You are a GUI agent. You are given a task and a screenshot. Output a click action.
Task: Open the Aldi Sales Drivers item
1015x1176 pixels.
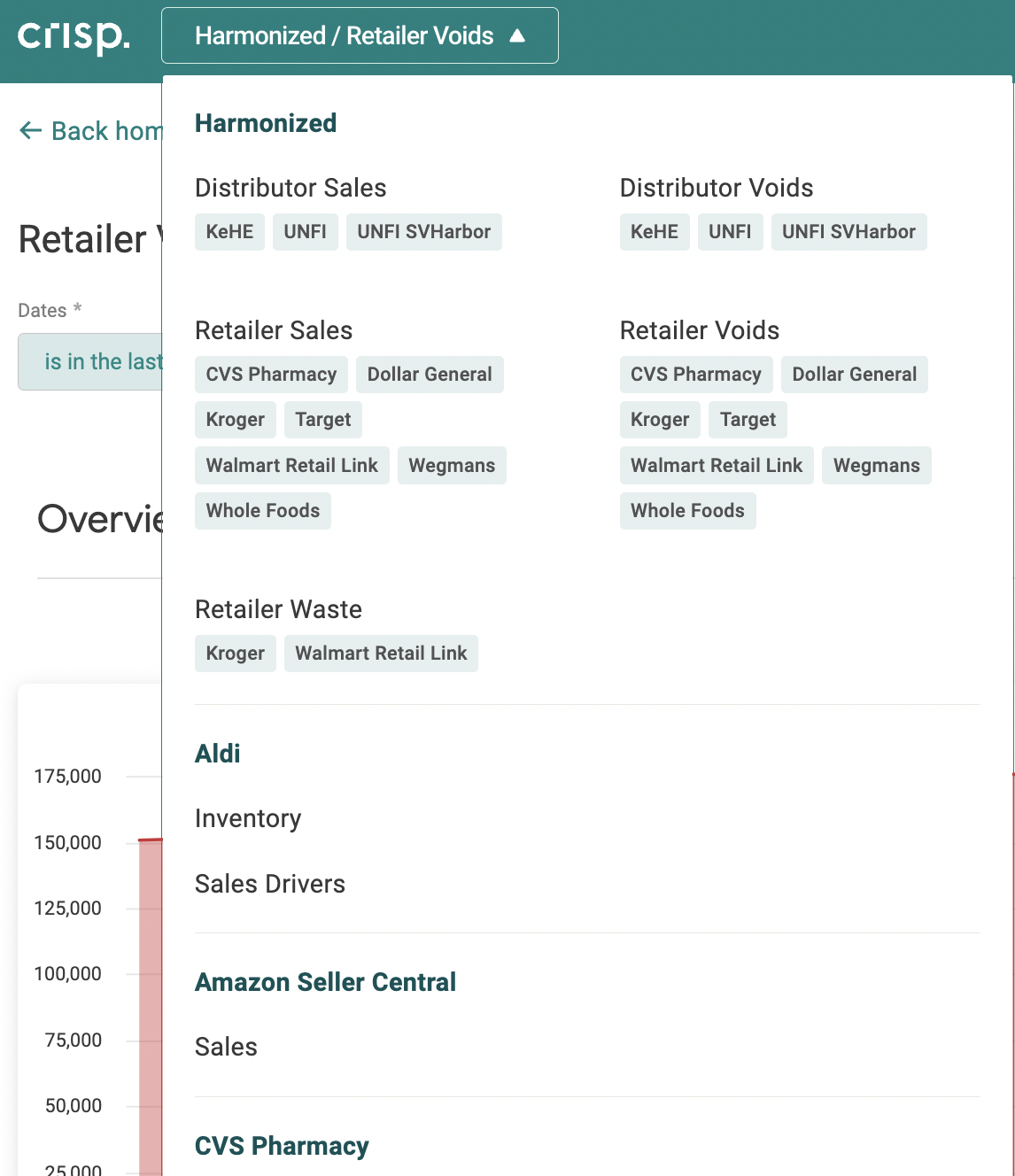(x=270, y=884)
